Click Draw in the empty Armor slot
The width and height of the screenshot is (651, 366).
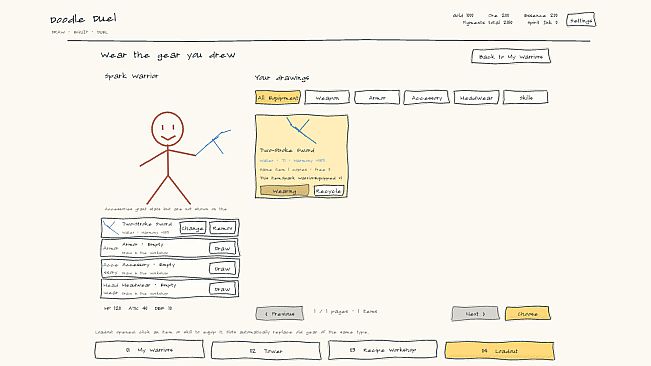tap(223, 248)
